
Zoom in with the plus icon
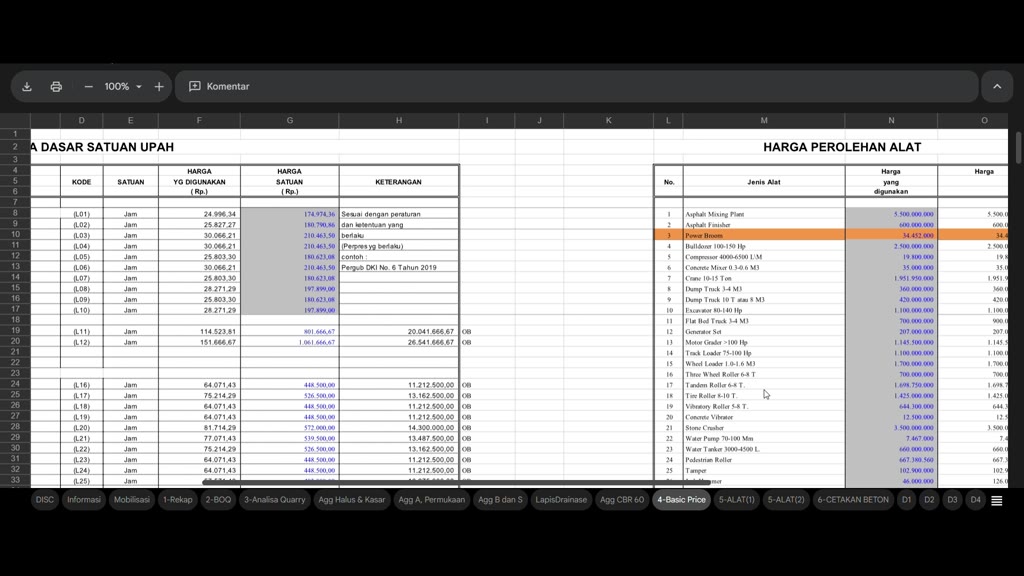159,86
